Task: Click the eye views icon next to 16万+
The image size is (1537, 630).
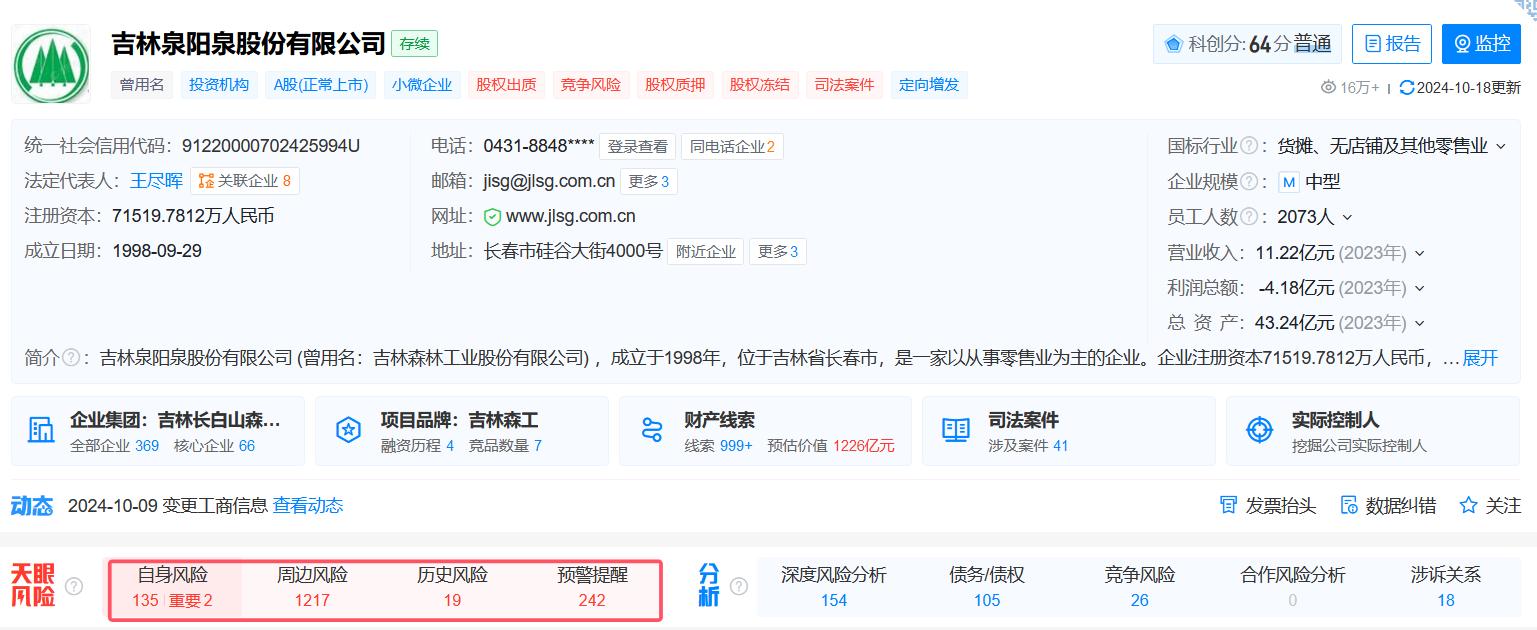Action: (x=1328, y=87)
